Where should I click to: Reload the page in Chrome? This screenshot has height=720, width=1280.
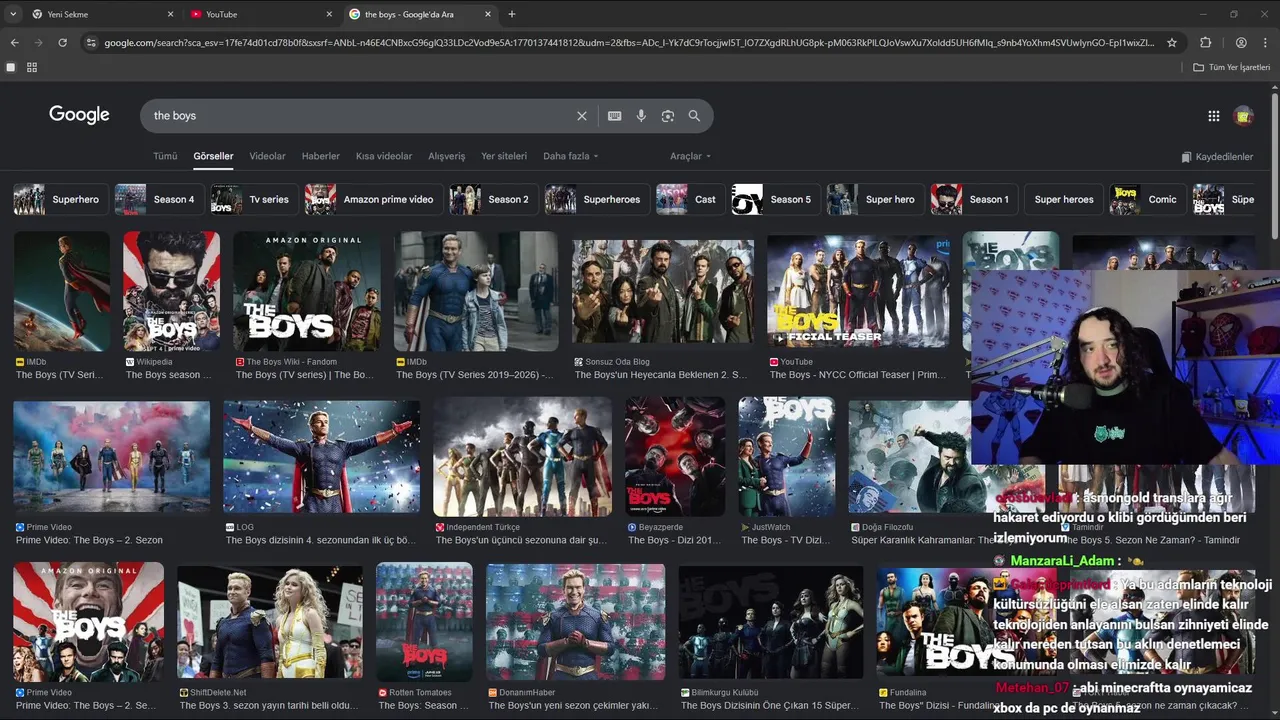pos(62,43)
